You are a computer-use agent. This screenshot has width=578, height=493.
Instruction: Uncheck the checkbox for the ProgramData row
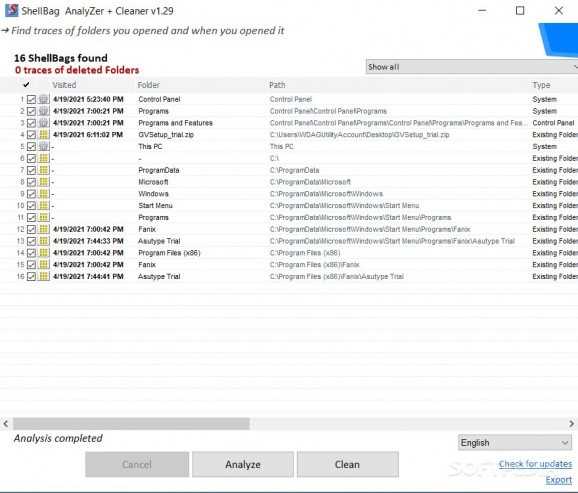[x=31, y=170]
